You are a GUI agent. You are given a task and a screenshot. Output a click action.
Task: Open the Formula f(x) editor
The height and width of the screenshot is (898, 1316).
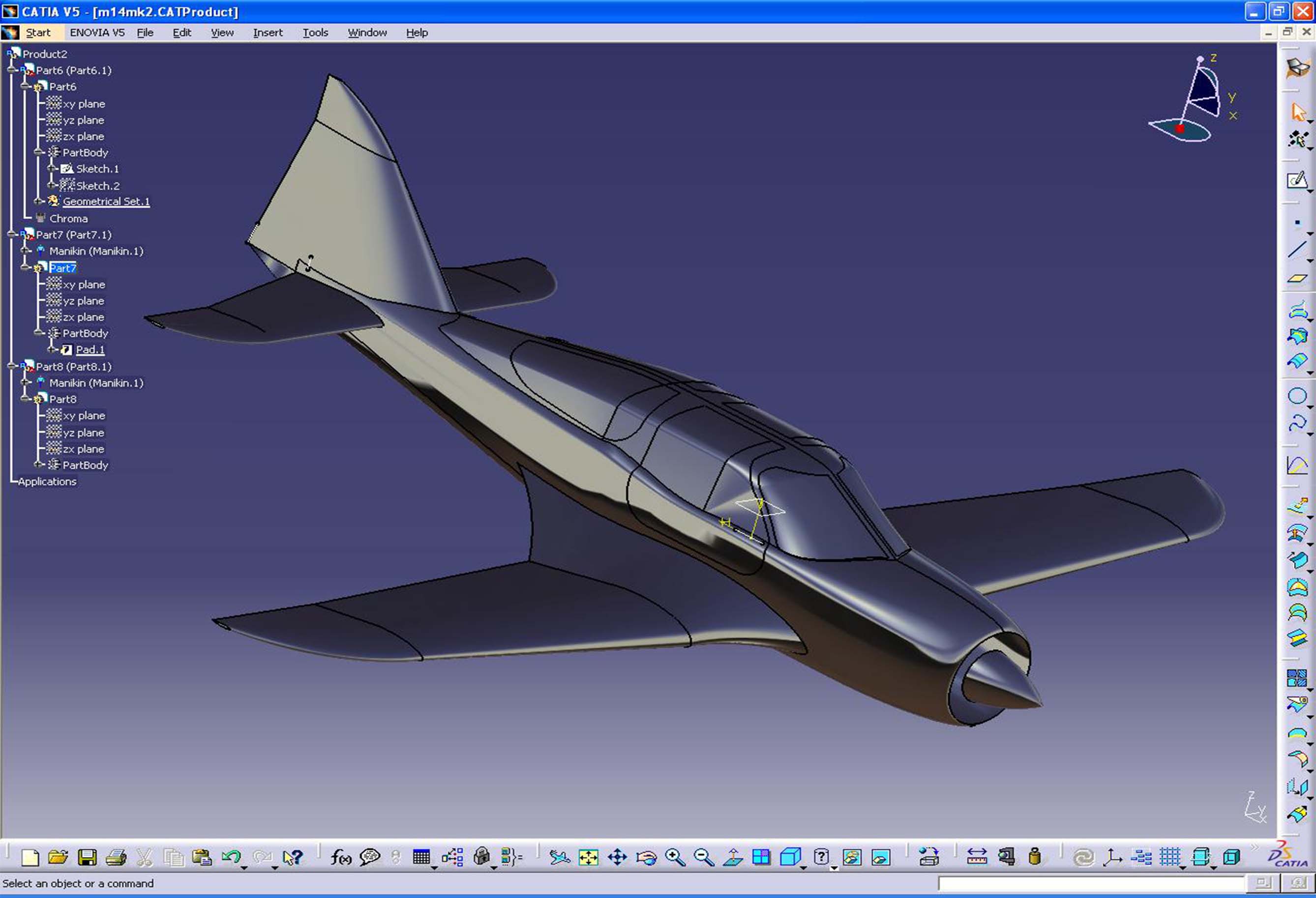point(341,857)
